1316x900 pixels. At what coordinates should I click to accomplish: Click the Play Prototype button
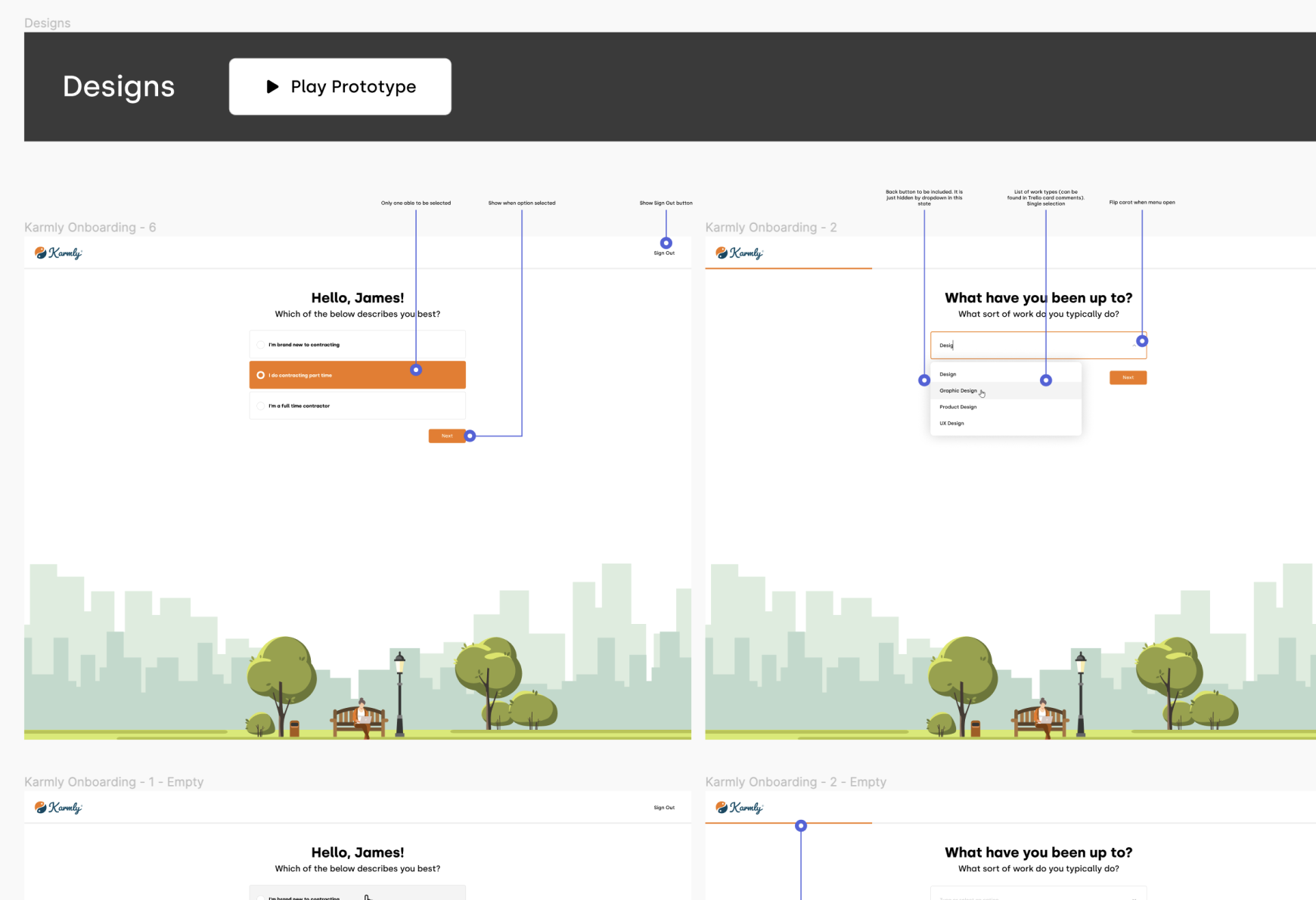pos(340,87)
